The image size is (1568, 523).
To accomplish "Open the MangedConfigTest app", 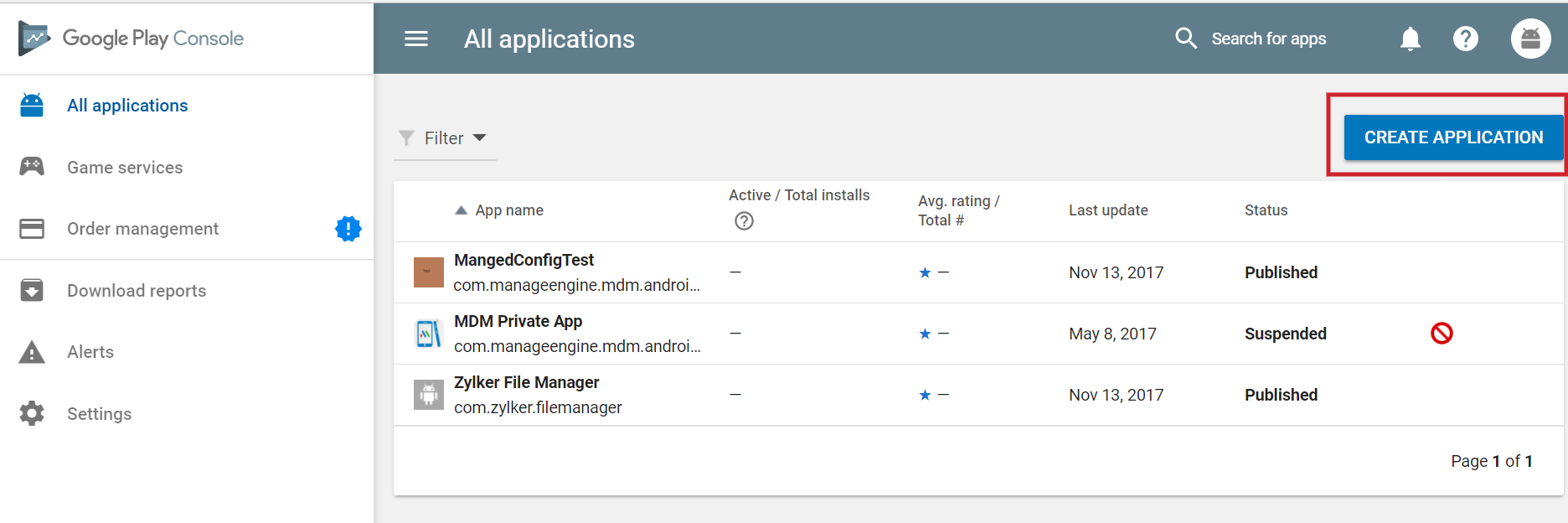I will click(524, 261).
